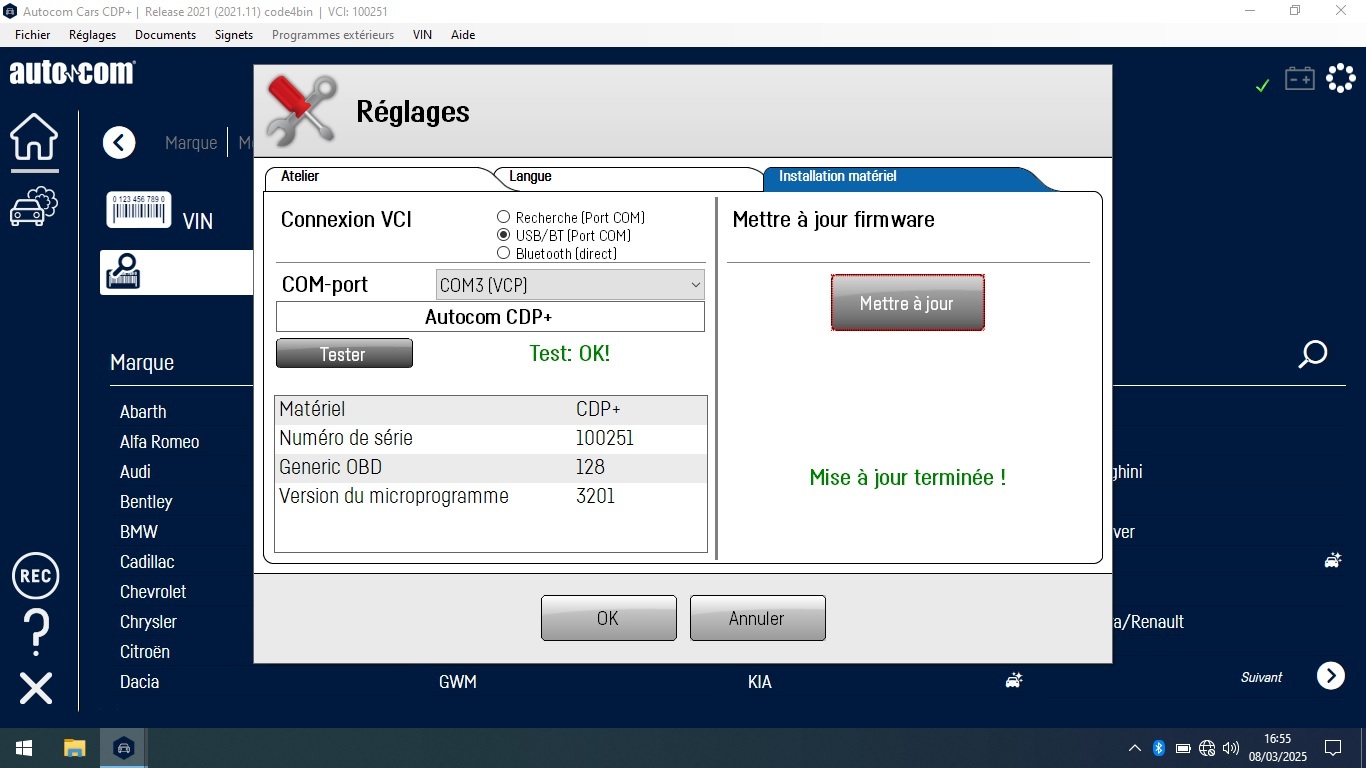Click the car icon in the Cadillac row
Image resolution: width=1366 pixels, height=768 pixels.
(1332, 561)
